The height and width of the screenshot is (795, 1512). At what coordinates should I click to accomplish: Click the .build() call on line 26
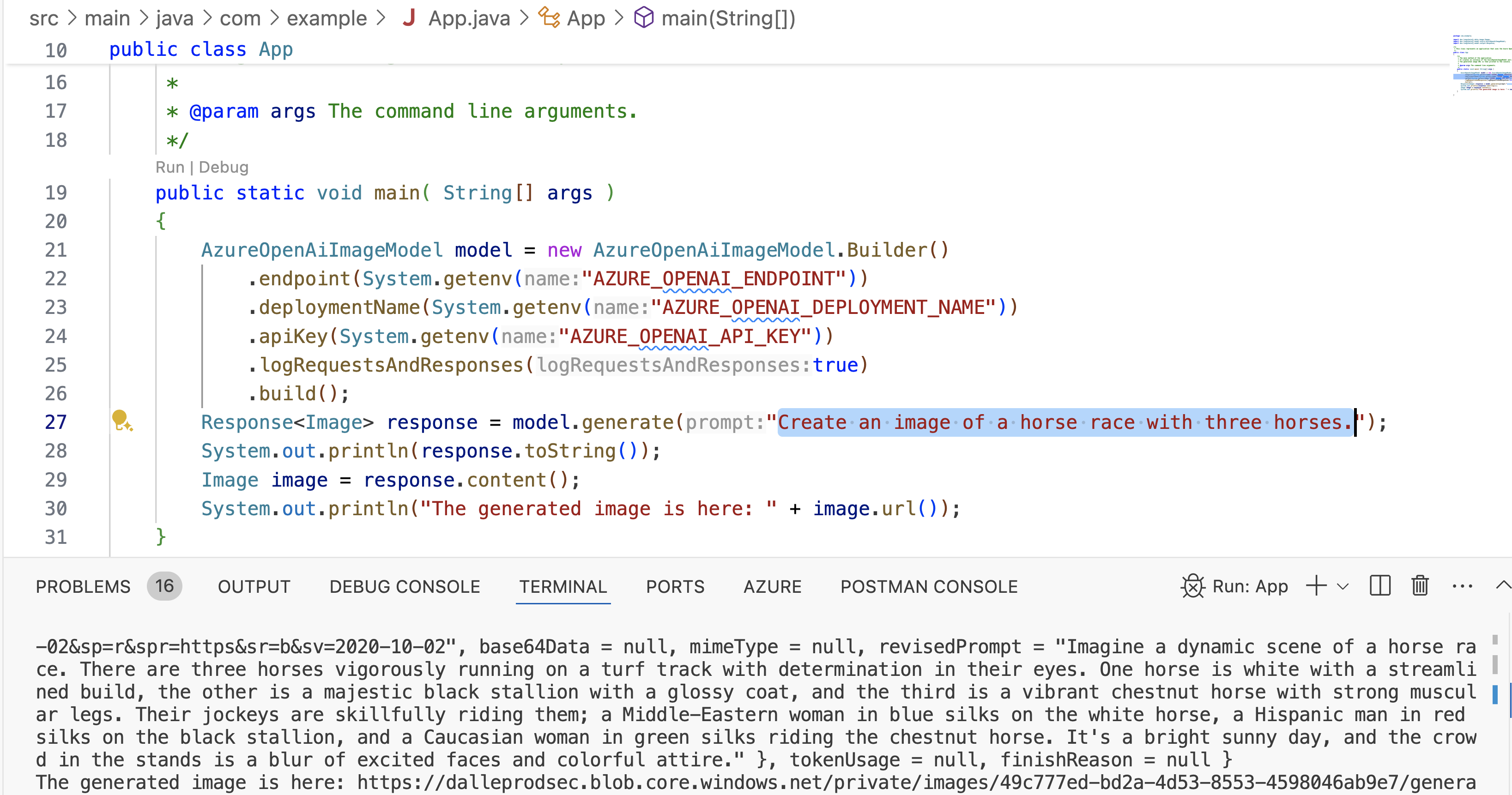[298, 393]
